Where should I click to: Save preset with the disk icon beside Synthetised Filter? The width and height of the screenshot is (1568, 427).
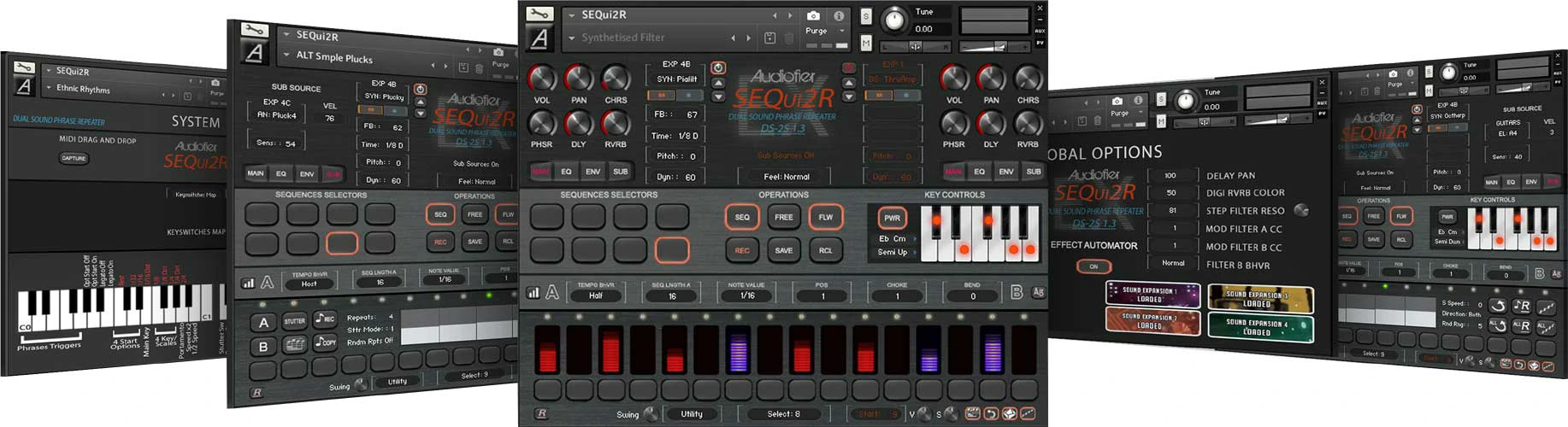[x=769, y=38]
